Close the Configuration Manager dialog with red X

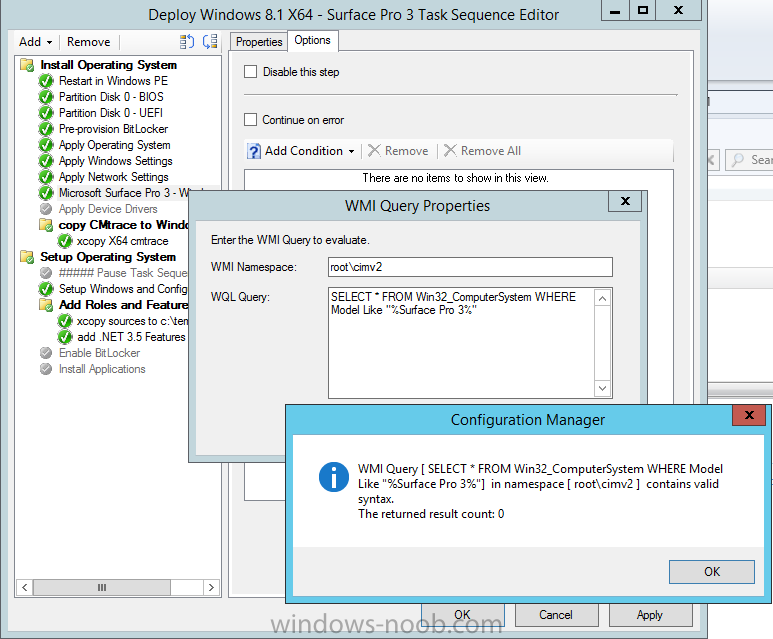(749, 415)
